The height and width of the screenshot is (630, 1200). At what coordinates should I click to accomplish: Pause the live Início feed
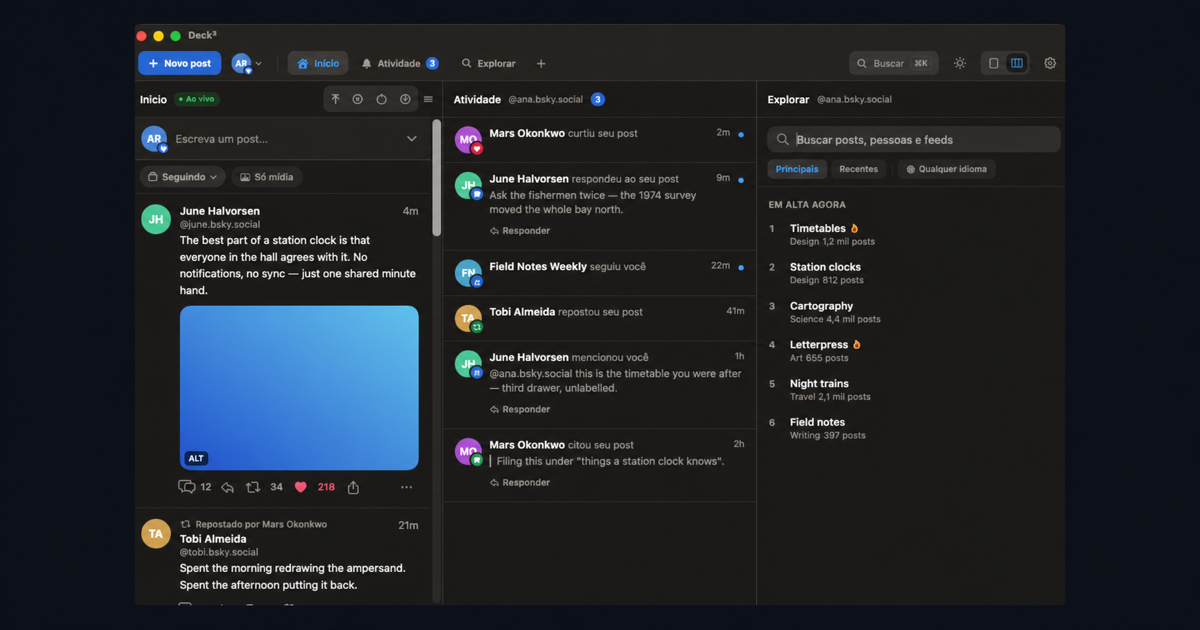pos(358,99)
